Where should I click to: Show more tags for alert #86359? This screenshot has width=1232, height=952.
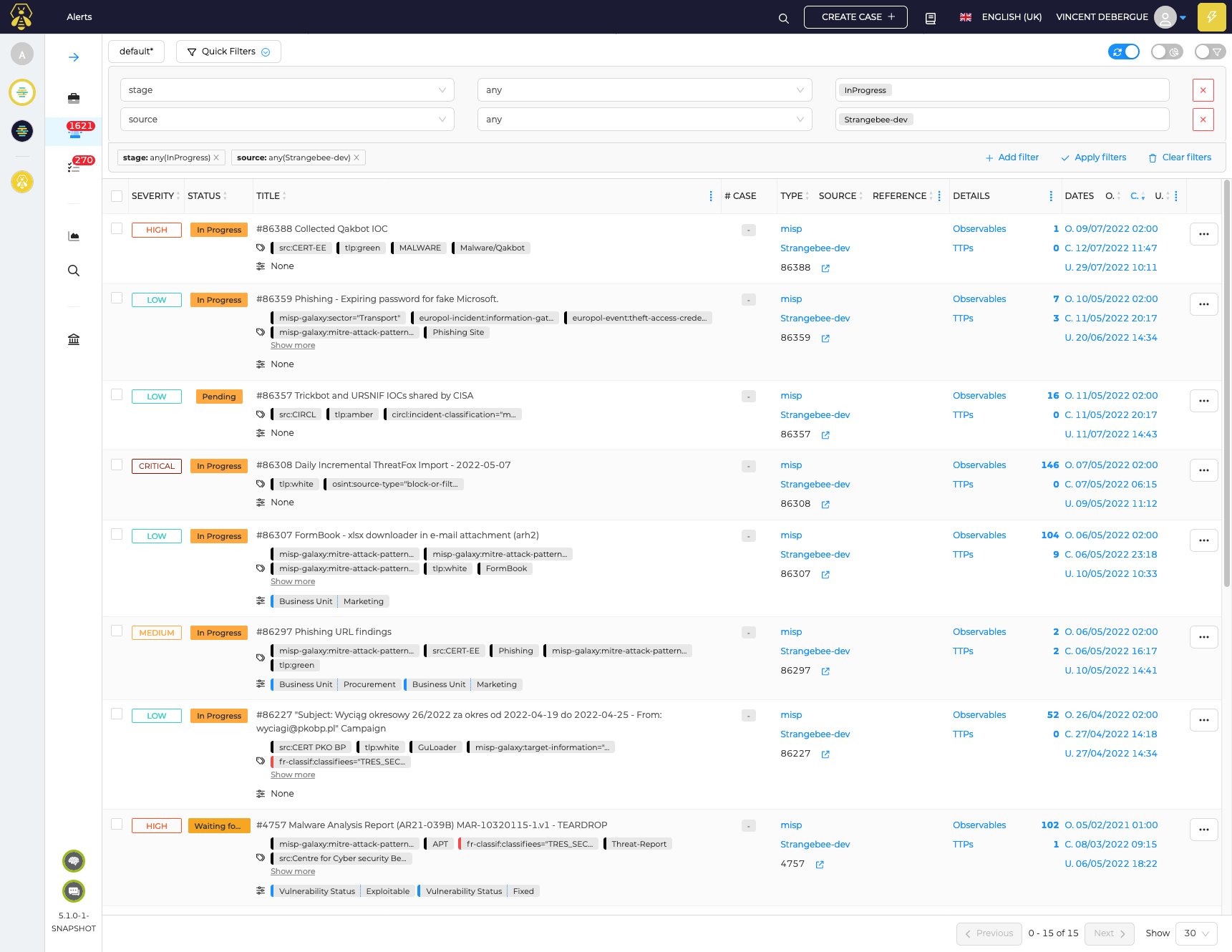(x=293, y=346)
